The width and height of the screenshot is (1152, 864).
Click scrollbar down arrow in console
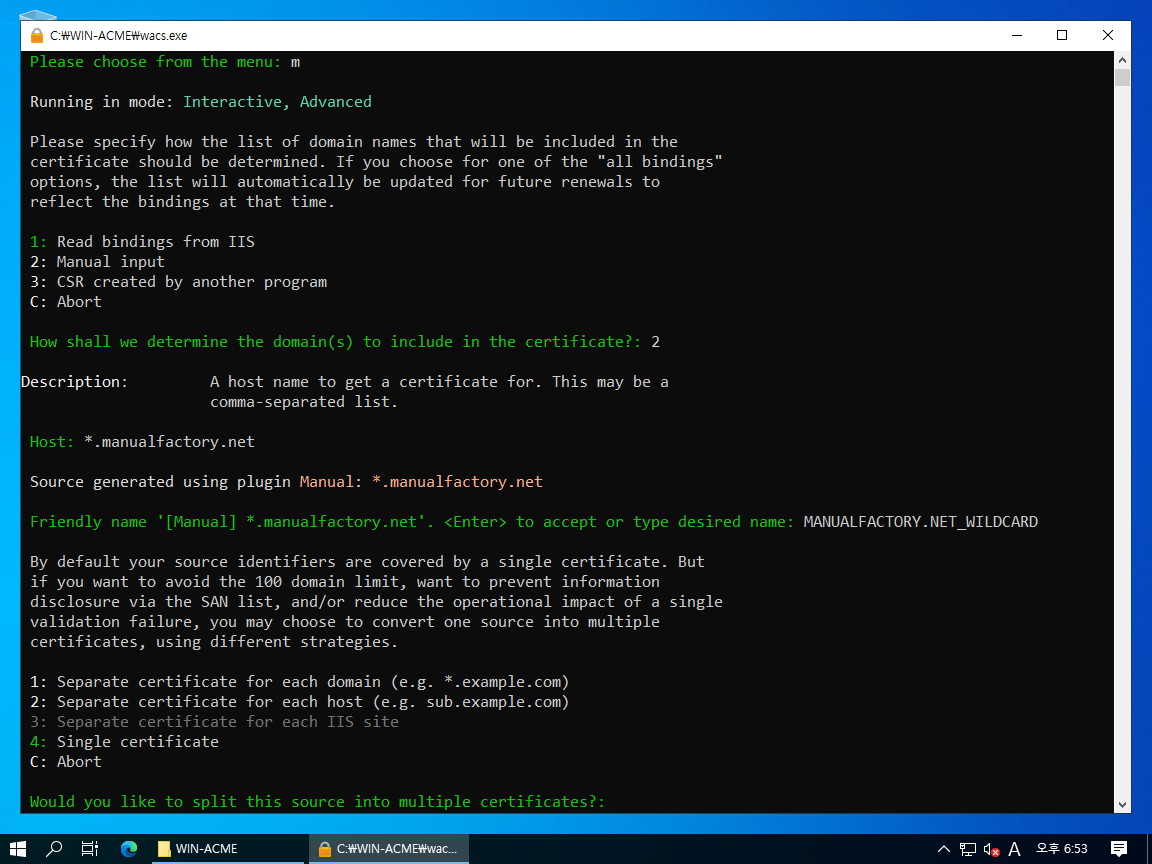(x=1122, y=804)
